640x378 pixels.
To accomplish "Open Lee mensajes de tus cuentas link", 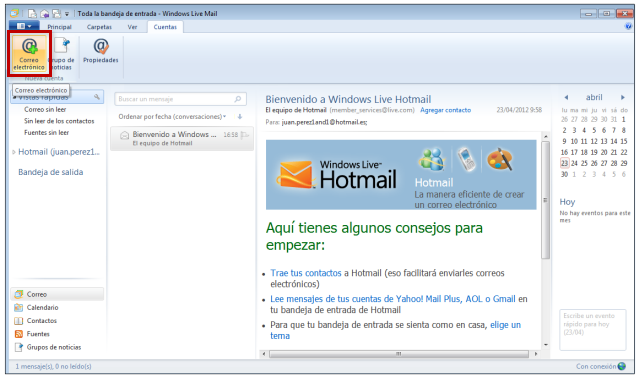I will point(393,299).
